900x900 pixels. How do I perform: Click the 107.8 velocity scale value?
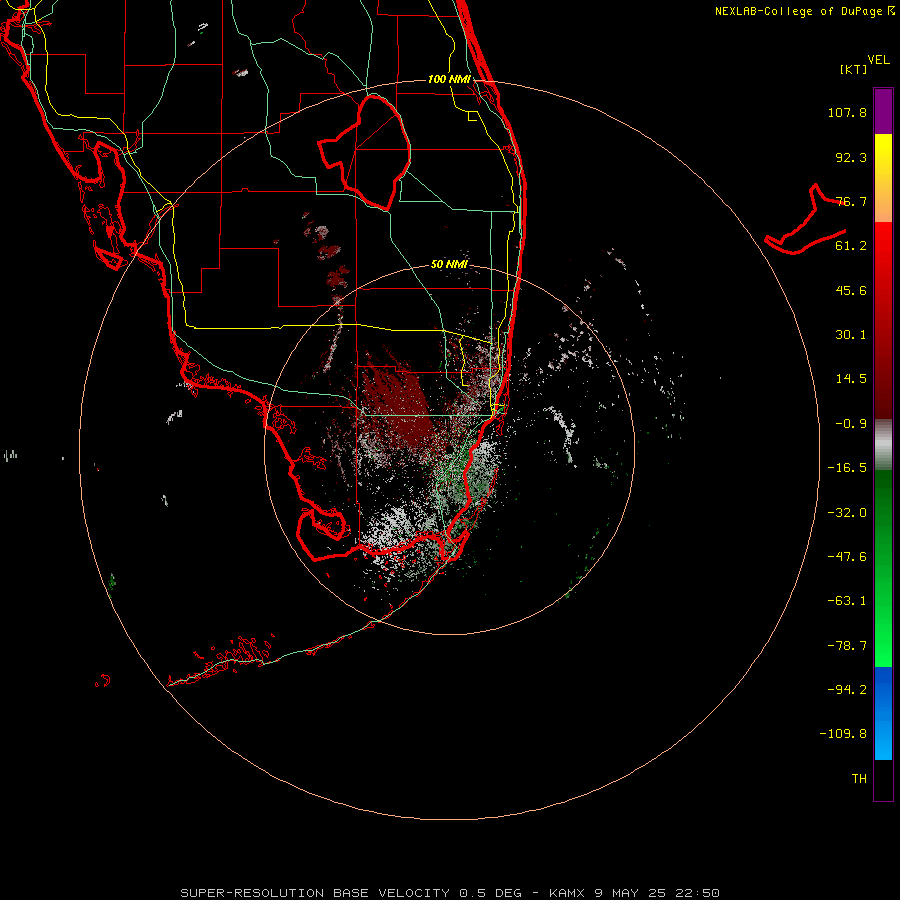click(847, 112)
